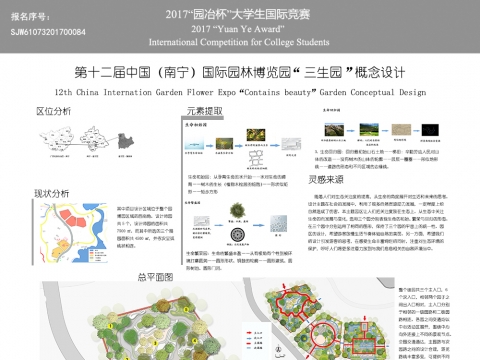Viewport: 480px width, 360px height.
Task: Click the 灵感来源 heading
Action: tap(326, 180)
